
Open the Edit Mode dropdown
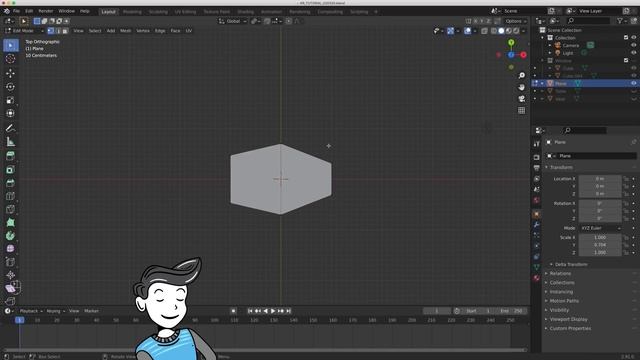(24, 31)
